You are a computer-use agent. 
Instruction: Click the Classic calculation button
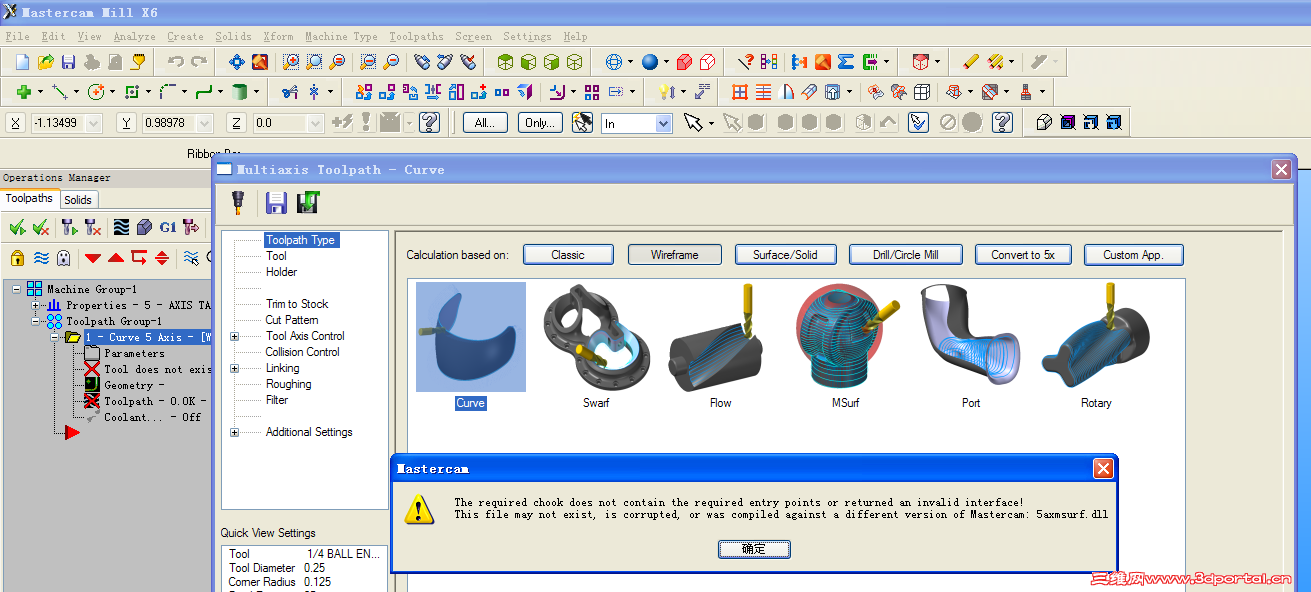[568, 255]
